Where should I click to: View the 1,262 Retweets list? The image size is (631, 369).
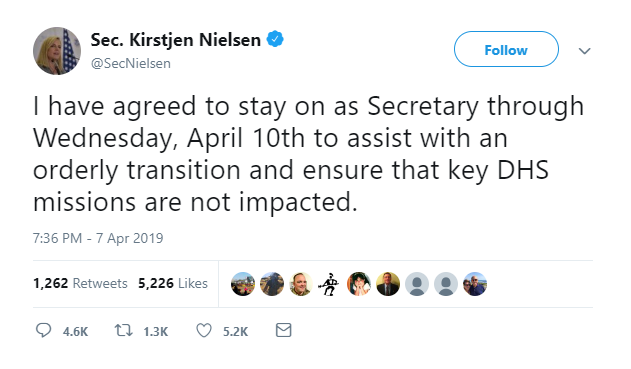[x=80, y=283]
